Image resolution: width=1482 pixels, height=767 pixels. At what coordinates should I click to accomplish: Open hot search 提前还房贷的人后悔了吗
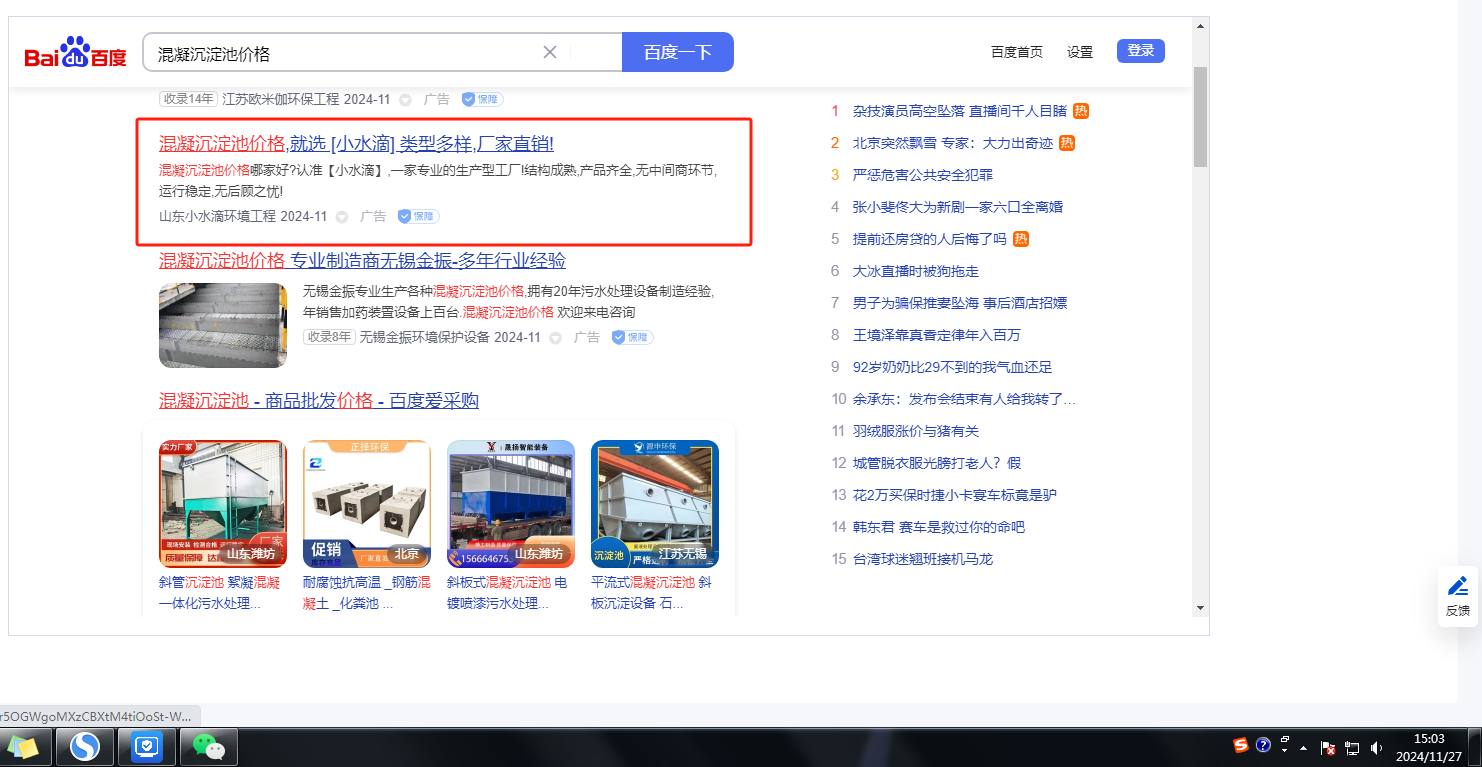coord(930,239)
